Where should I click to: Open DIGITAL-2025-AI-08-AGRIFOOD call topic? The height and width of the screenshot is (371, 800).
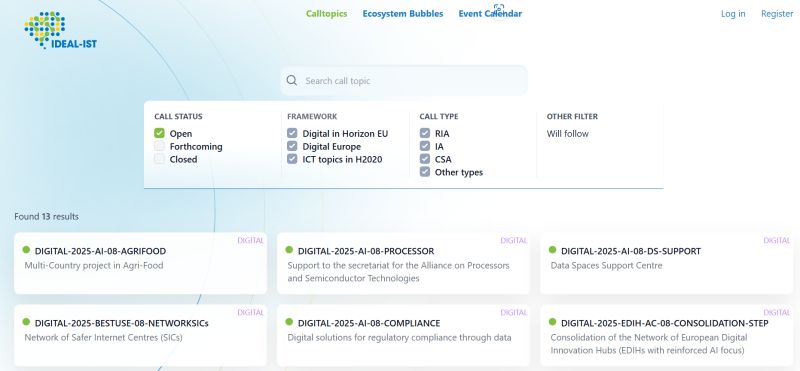pos(100,251)
